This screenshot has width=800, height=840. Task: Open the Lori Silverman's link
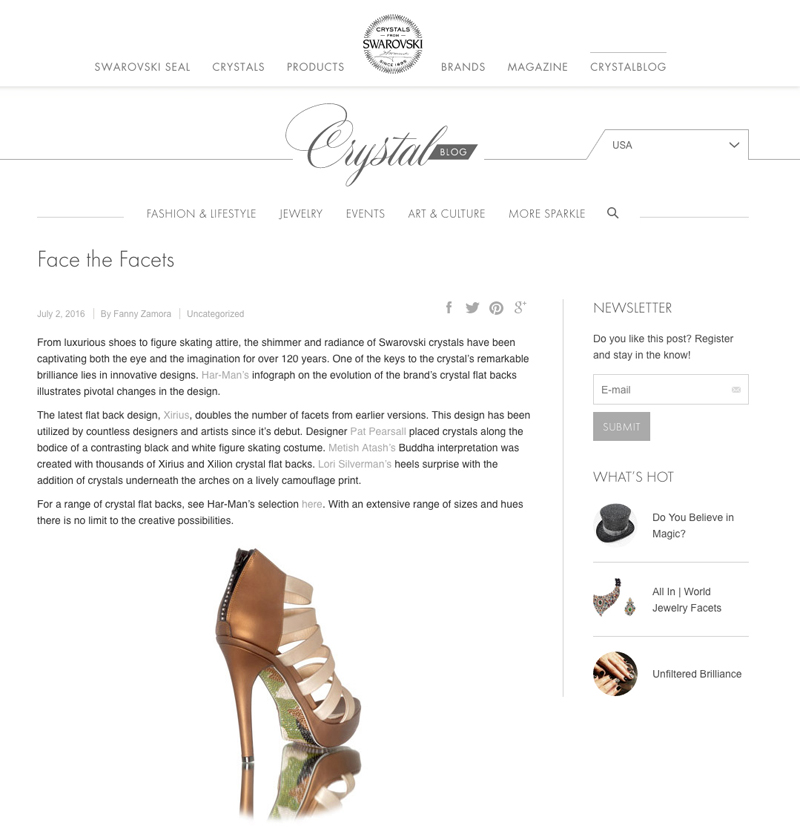click(355, 464)
